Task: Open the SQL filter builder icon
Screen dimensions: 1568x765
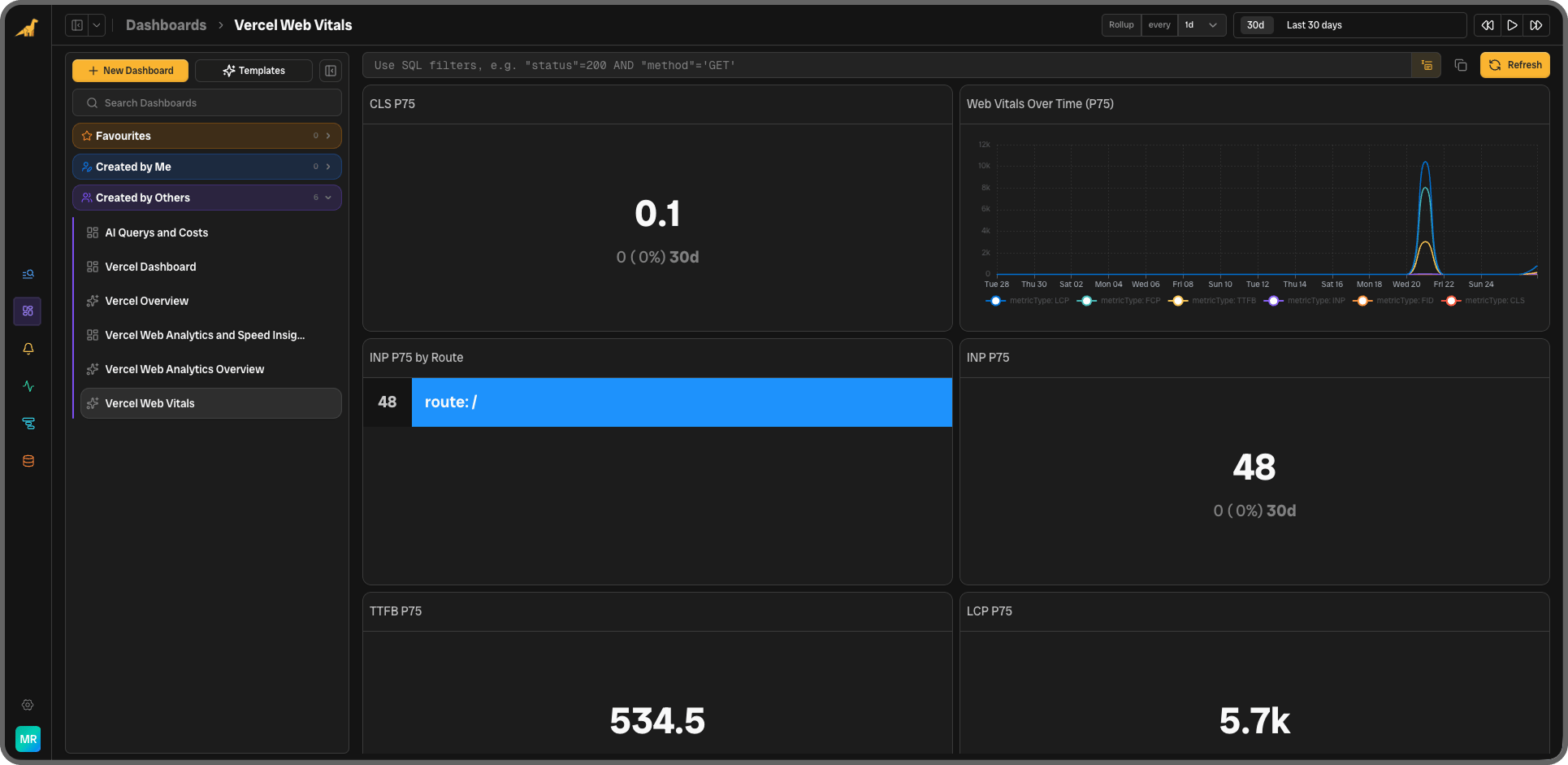Action: click(x=1427, y=65)
